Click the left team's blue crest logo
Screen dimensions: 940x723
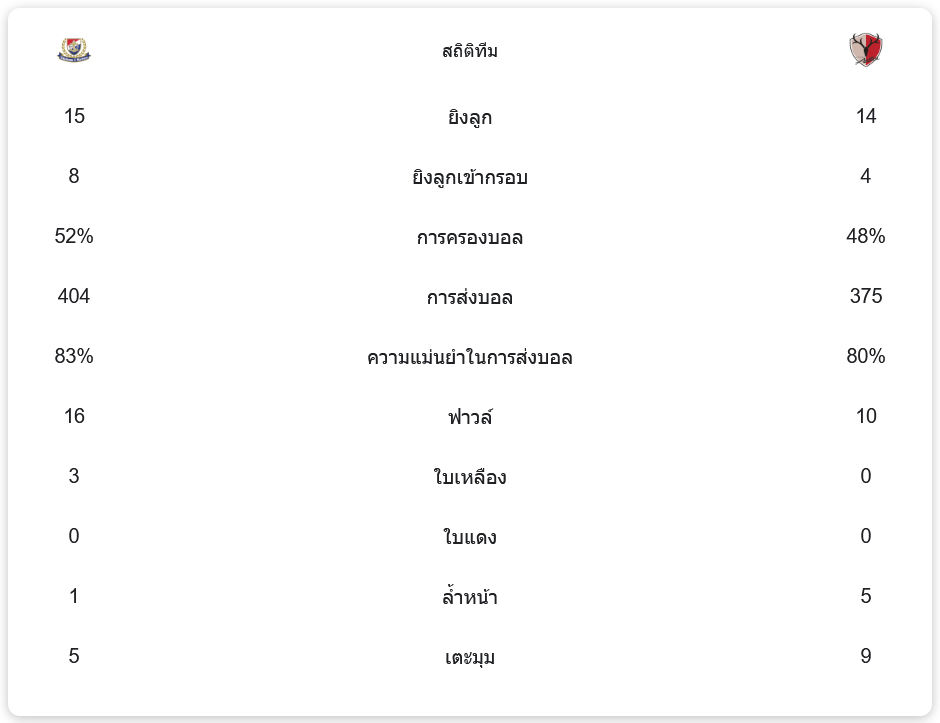[x=74, y=49]
